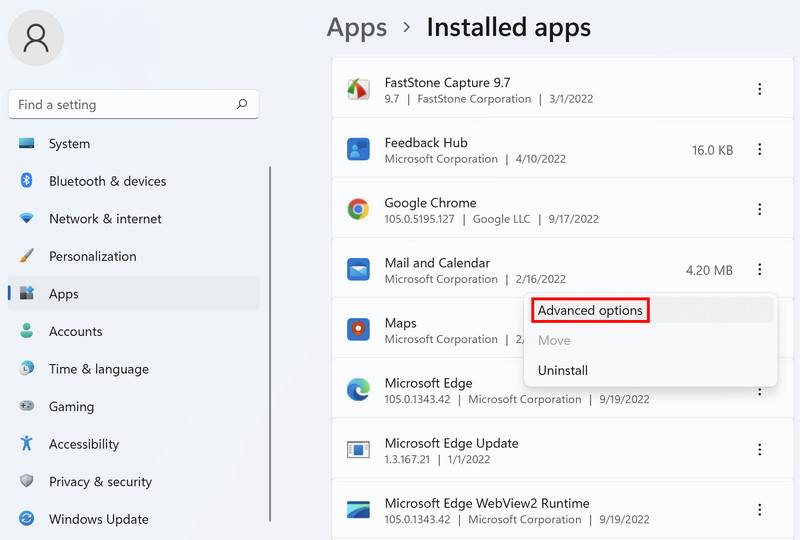Click the Windows Update sync icon
Screen dimensions: 800x540
click(27, 519)
